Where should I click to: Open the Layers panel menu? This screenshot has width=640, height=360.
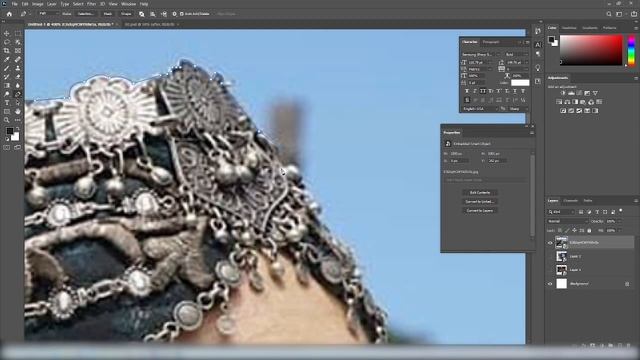[636, 201]
